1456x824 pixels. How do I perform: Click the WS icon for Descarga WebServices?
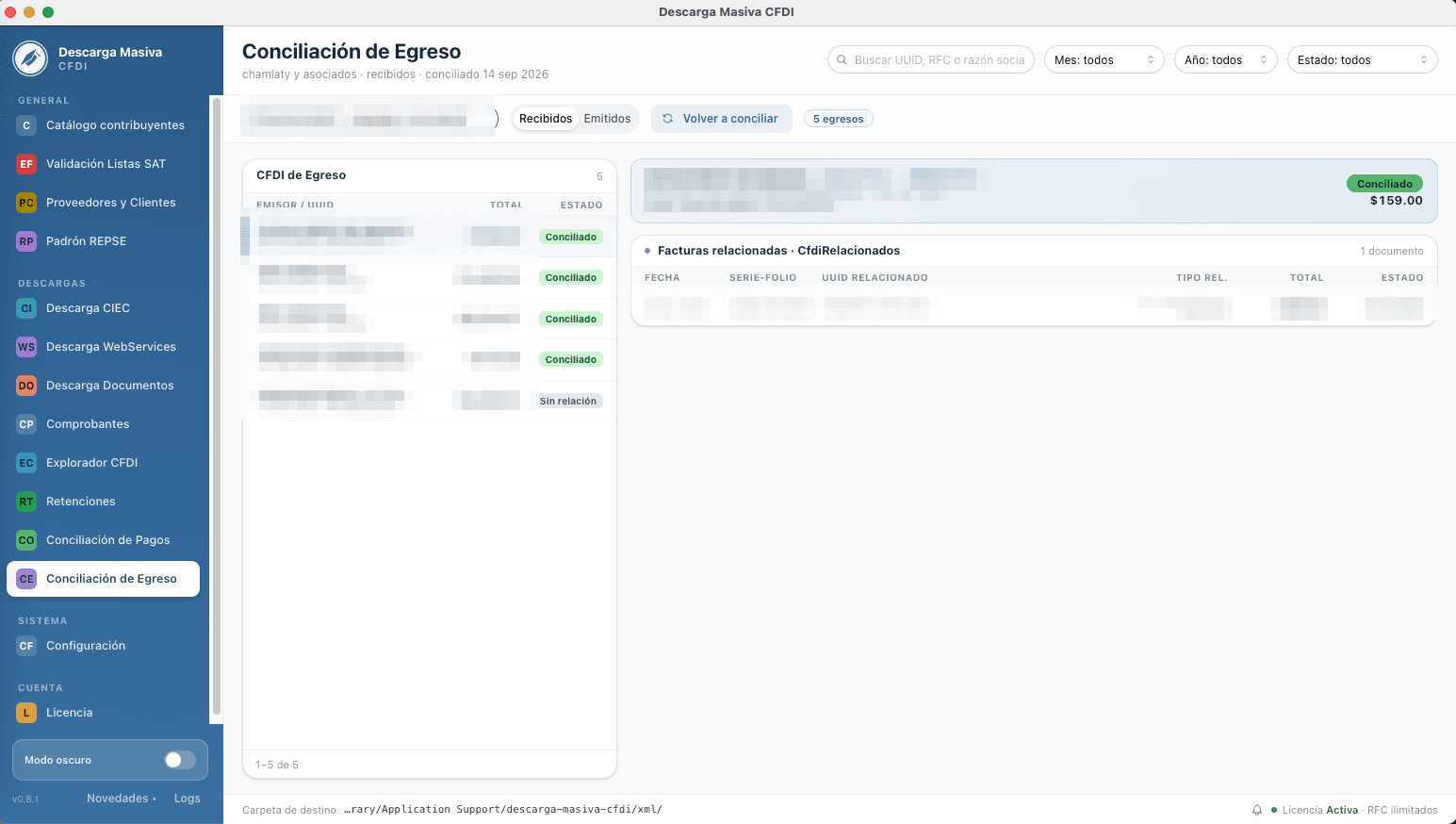26,347
